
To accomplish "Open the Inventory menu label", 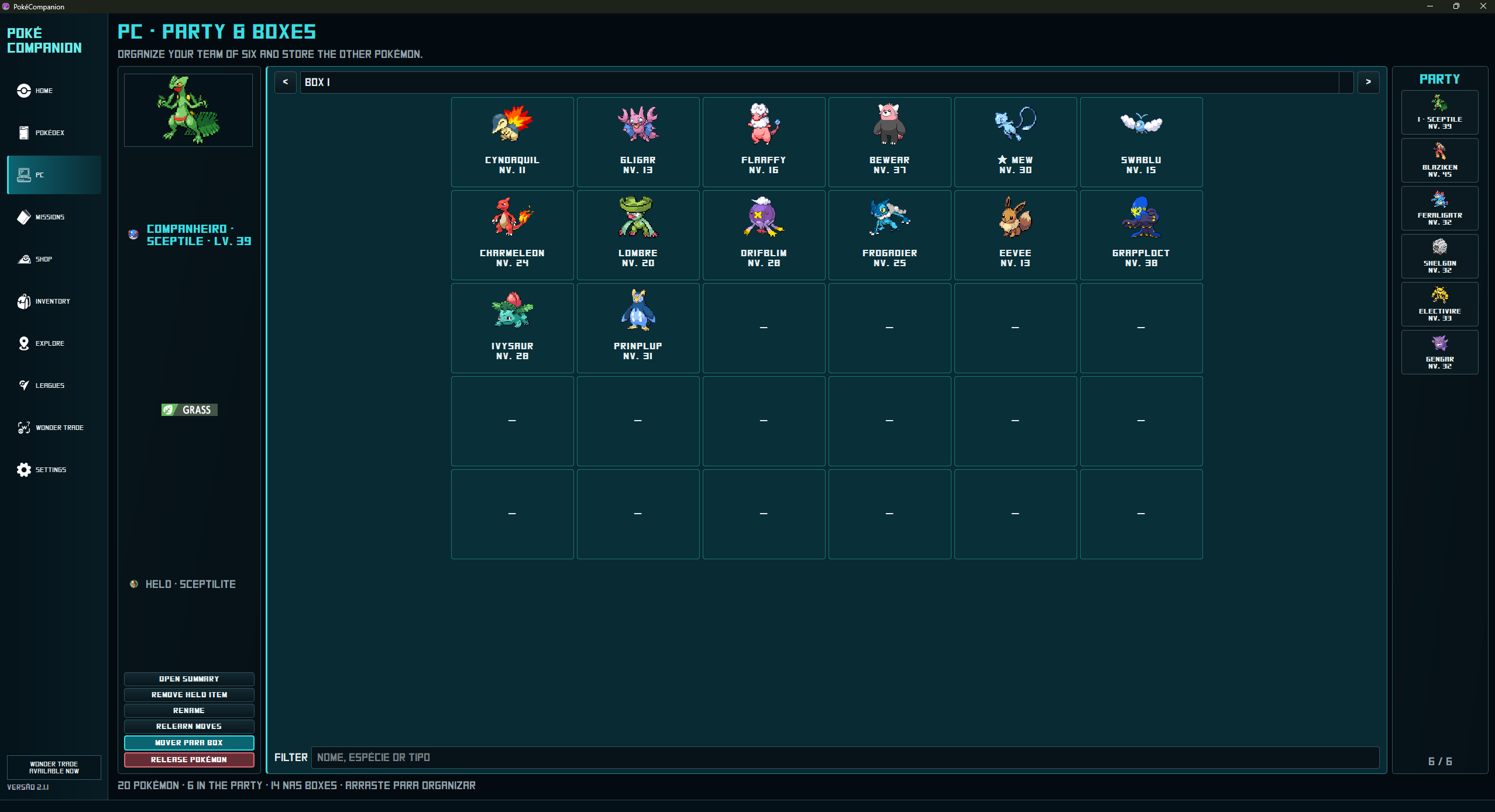I will coord(53,301).
